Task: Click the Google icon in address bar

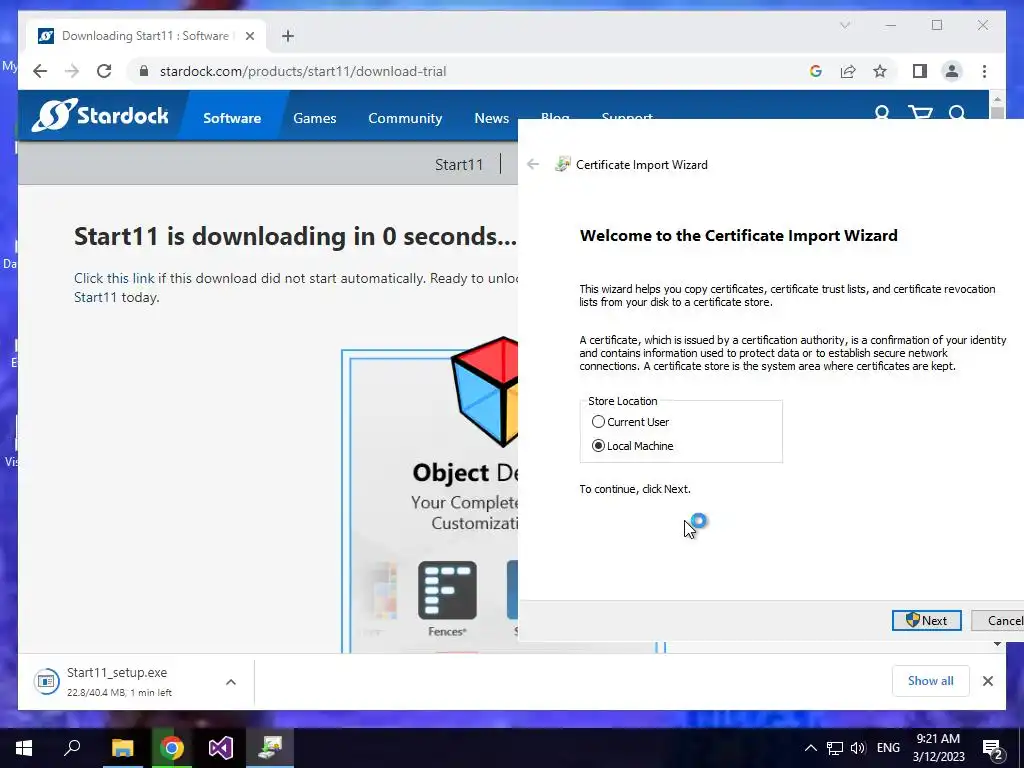Action: point(816,71)
